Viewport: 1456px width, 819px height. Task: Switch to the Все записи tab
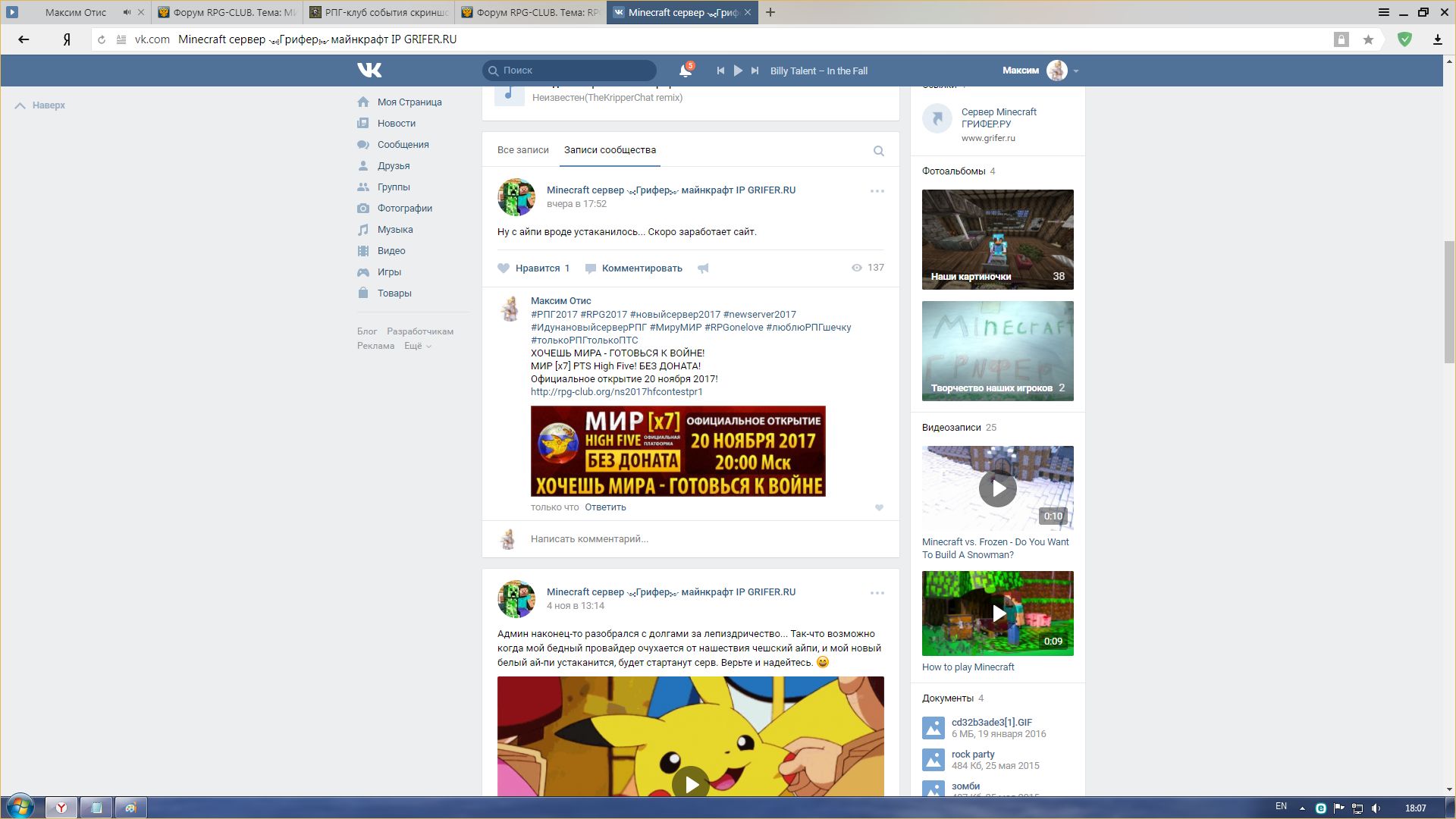pos(522,150)
